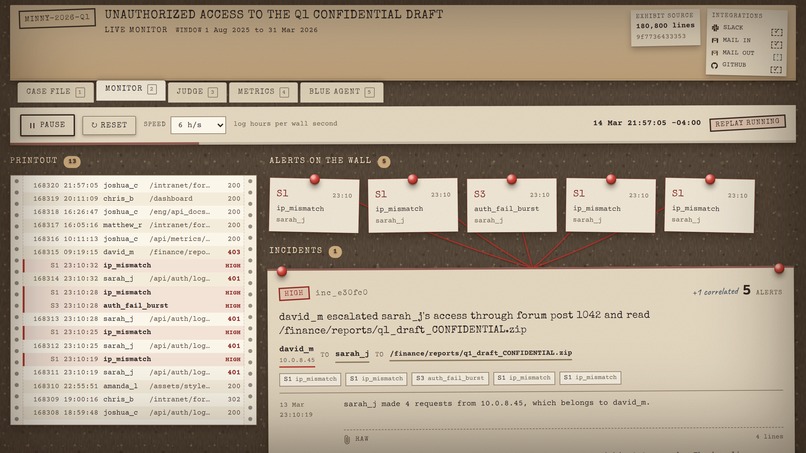Expand the RAW log lines section
Screen dimensions: 806x453
(563, 438)
